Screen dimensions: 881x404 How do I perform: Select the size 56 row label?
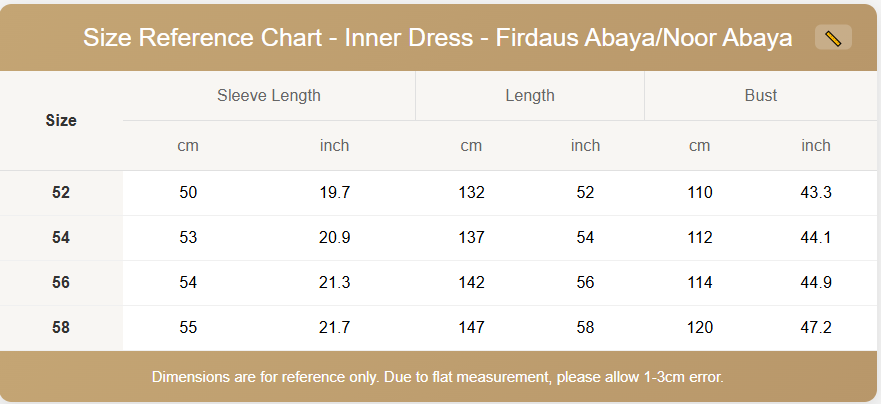[x=61, y=282]
